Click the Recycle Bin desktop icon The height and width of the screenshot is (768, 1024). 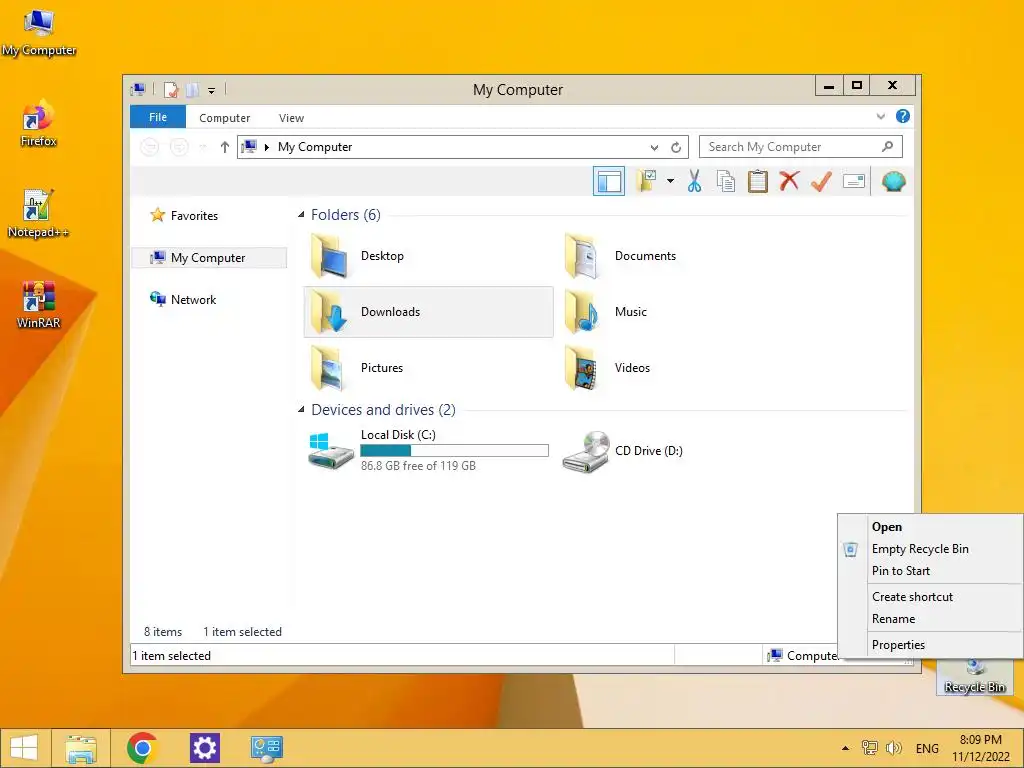(974, 677)
